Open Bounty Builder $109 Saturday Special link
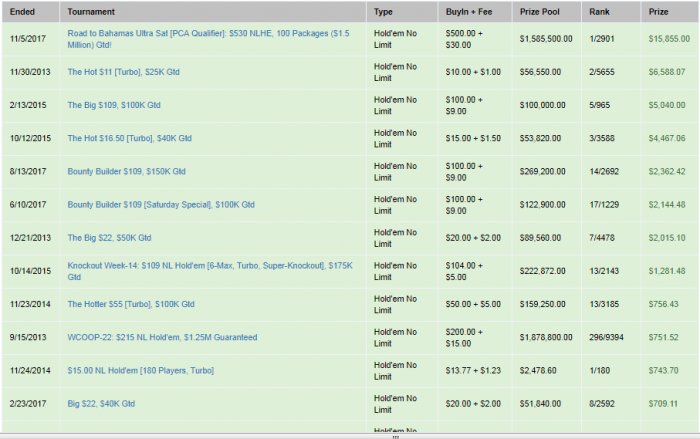Screen dimensions: 700x439 [x=161, y=205]
